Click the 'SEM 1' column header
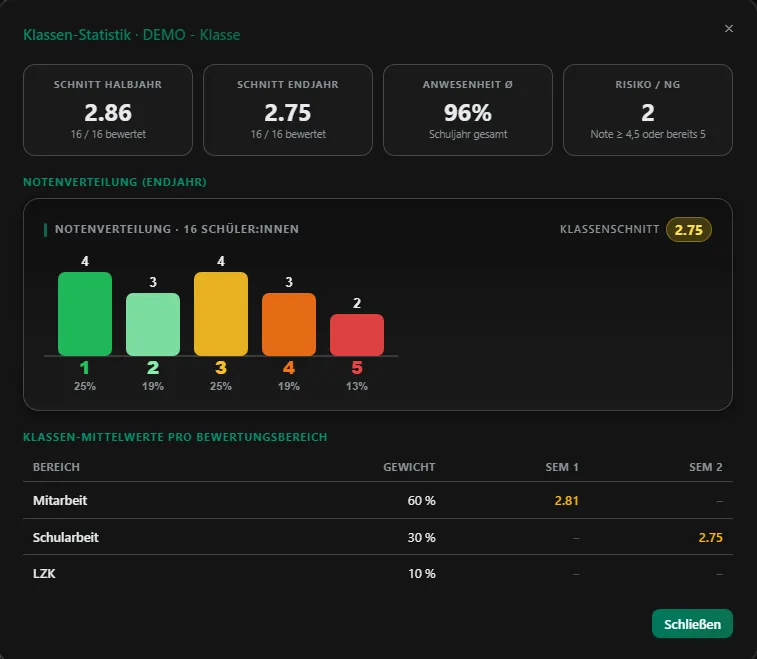This screenshot has width=757, height=659. 562,467
